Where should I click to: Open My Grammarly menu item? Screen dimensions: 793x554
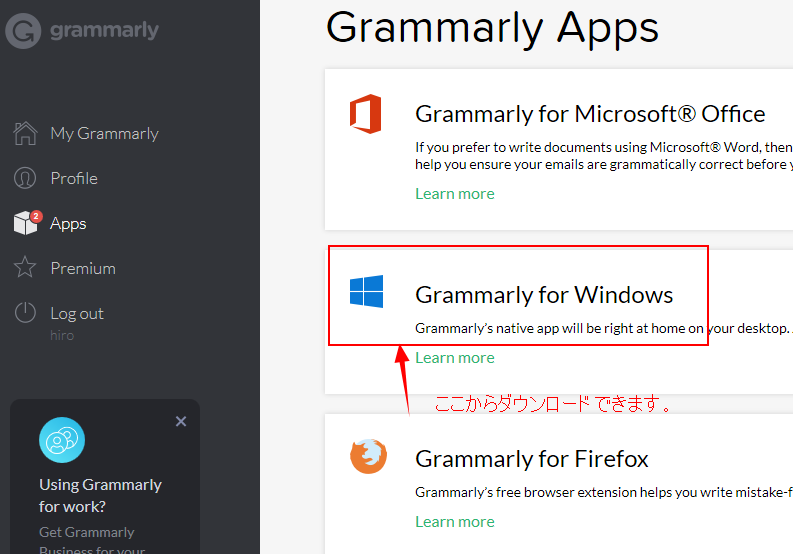pos(104,134)
